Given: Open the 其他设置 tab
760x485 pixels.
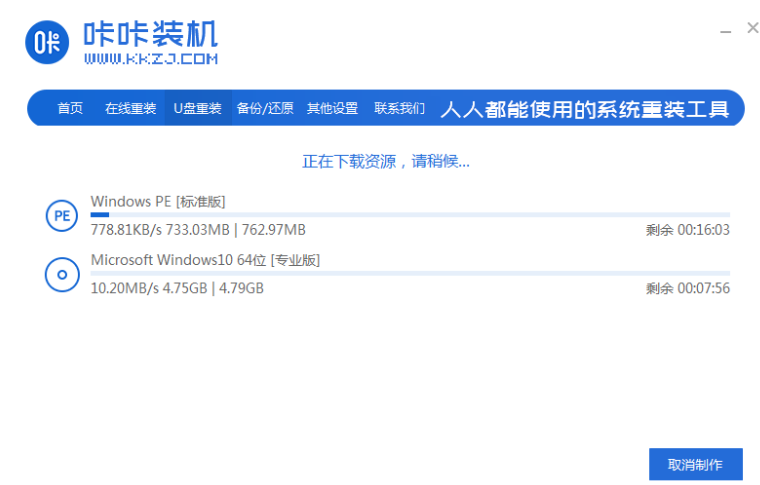Looking at the screenshot, I should (x=332, y=108).
